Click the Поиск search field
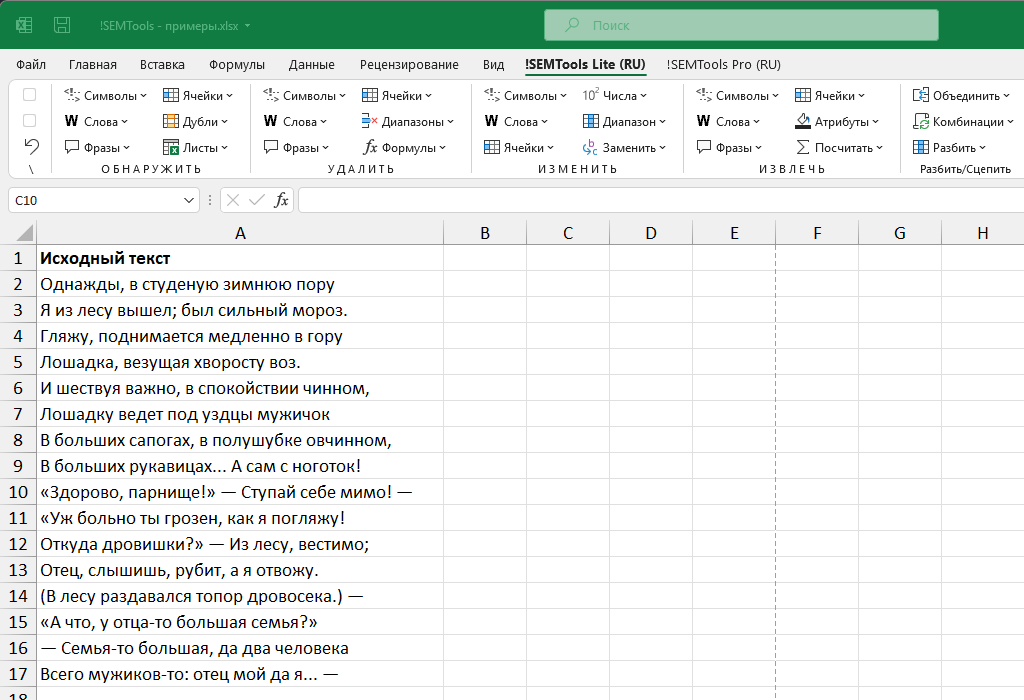Viewport: 1024px width, 700px height. coord(741,25)
